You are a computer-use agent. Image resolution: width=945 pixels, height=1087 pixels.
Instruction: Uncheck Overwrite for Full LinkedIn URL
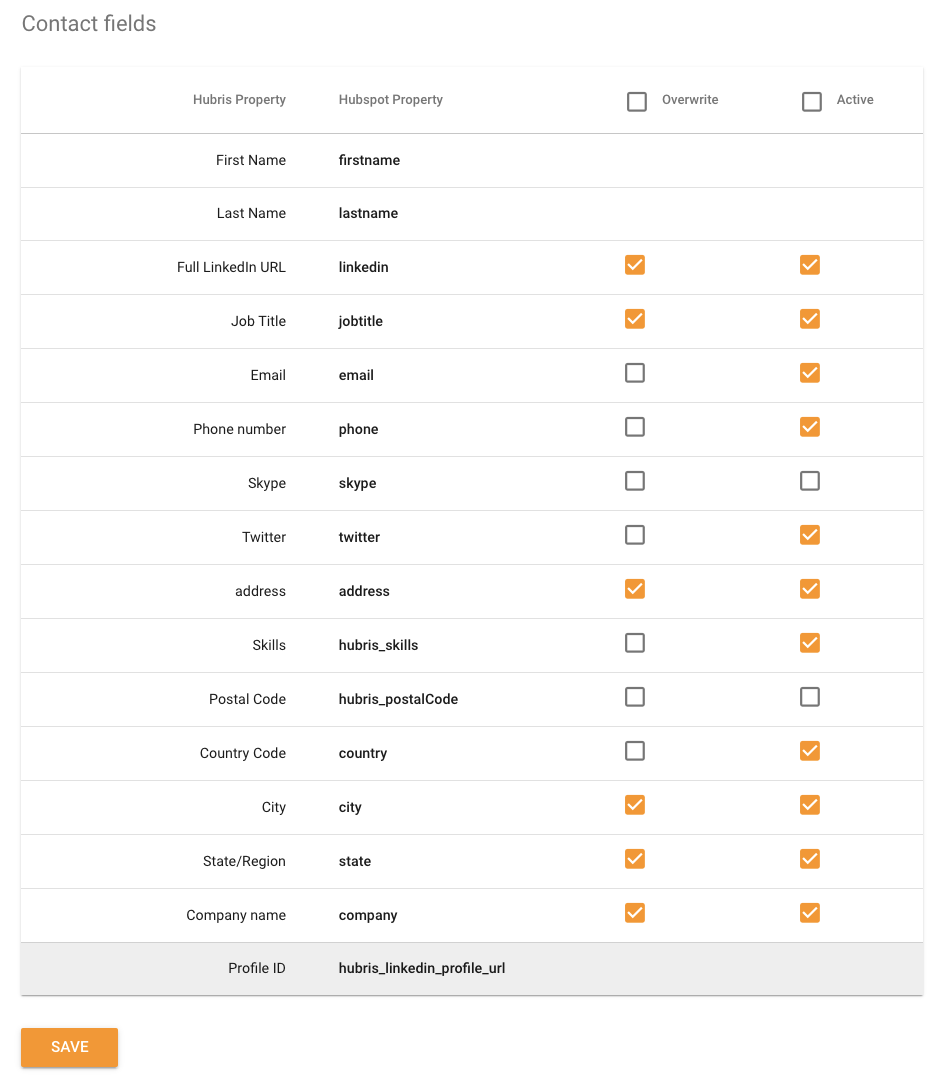coord(635,265)
